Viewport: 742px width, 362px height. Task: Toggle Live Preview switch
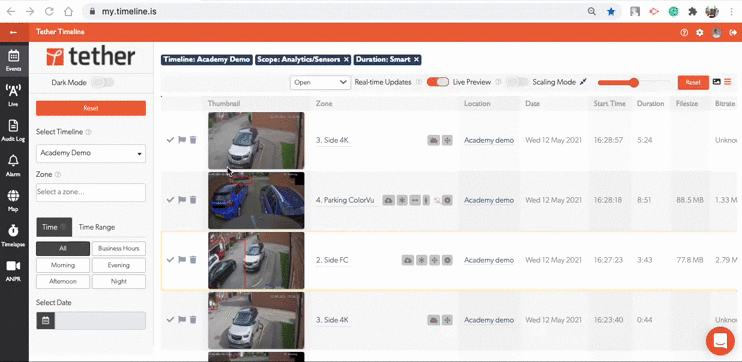click(517, 82)
